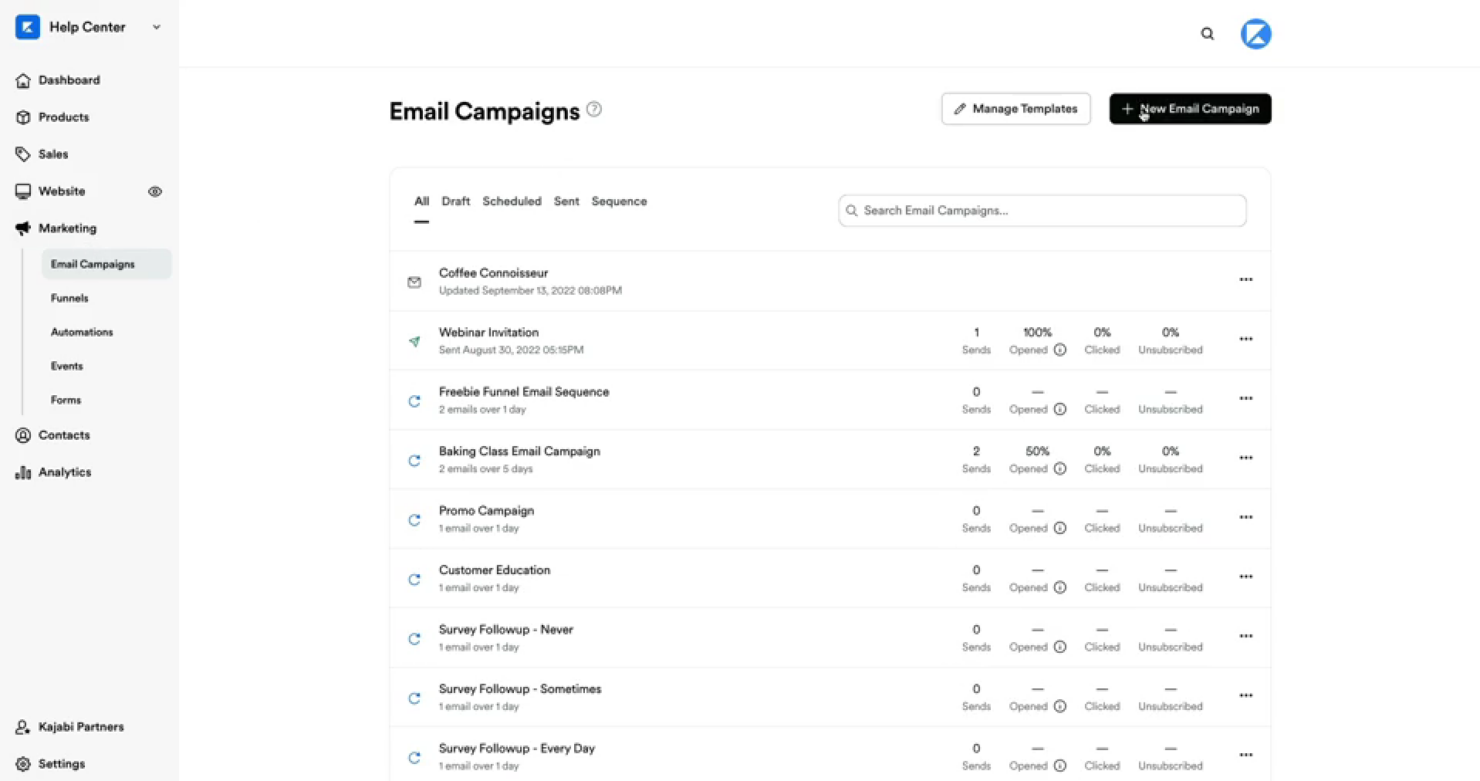
Task: Click the paper plane icon on Webinar Invitation
Action: tap(414, 340)
